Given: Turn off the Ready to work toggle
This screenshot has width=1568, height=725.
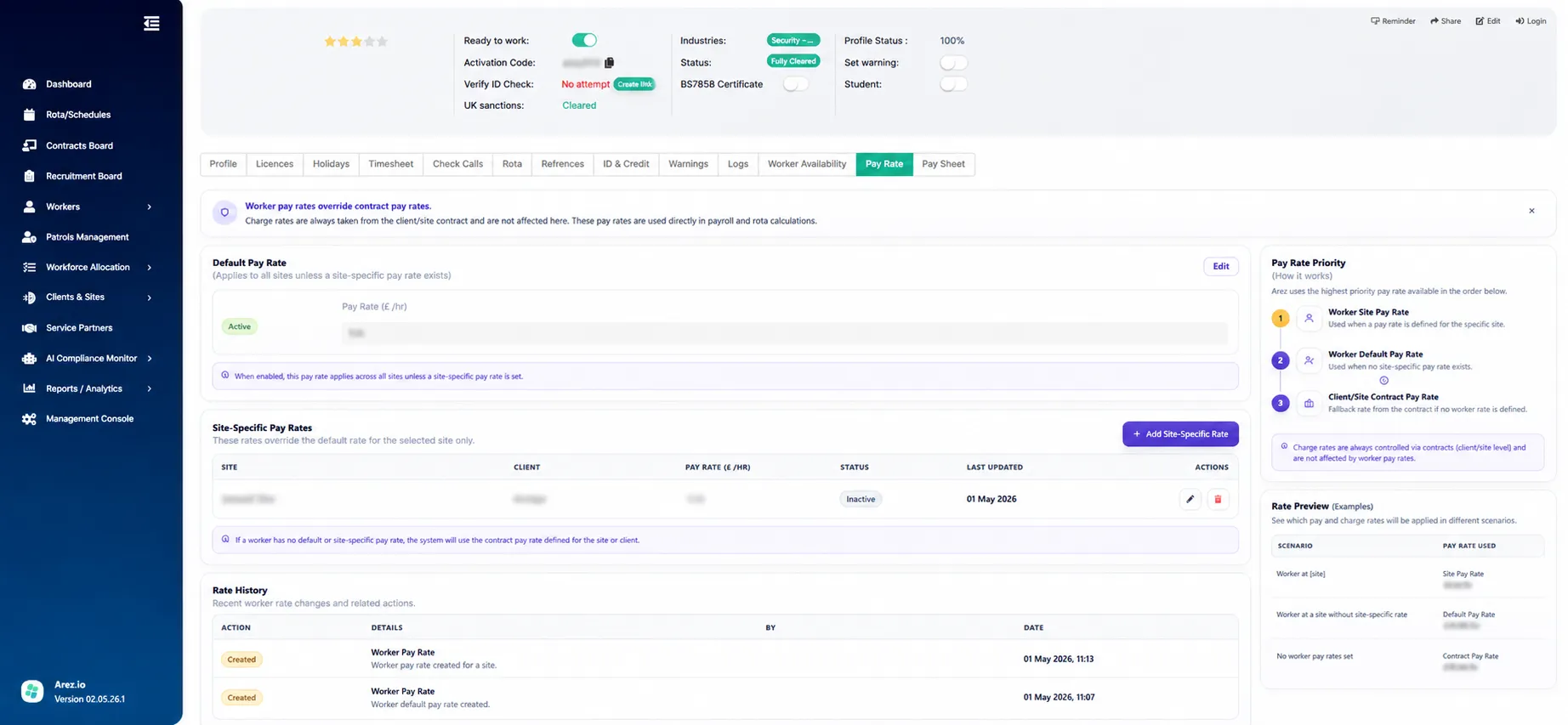Looking at the screenshot, I should click(584, 40).
